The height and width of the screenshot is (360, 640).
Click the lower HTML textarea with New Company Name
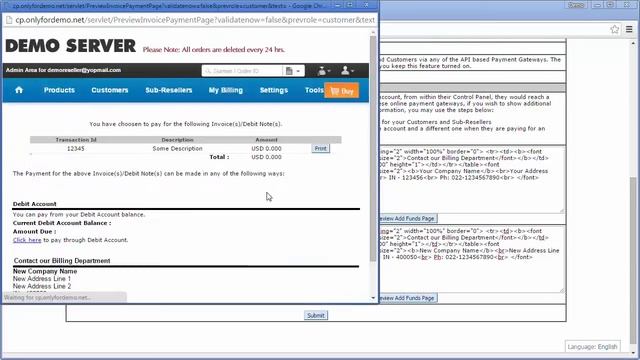click(472, 259)
